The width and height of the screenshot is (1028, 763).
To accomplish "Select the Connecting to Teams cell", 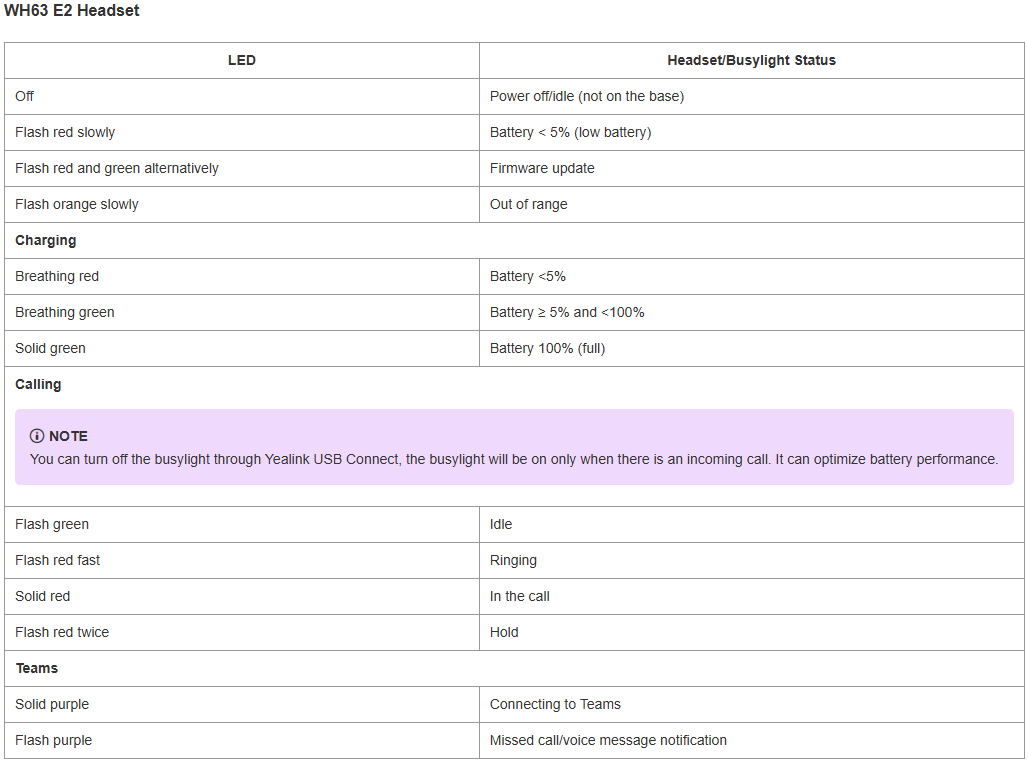I will [x=555, y=704].
